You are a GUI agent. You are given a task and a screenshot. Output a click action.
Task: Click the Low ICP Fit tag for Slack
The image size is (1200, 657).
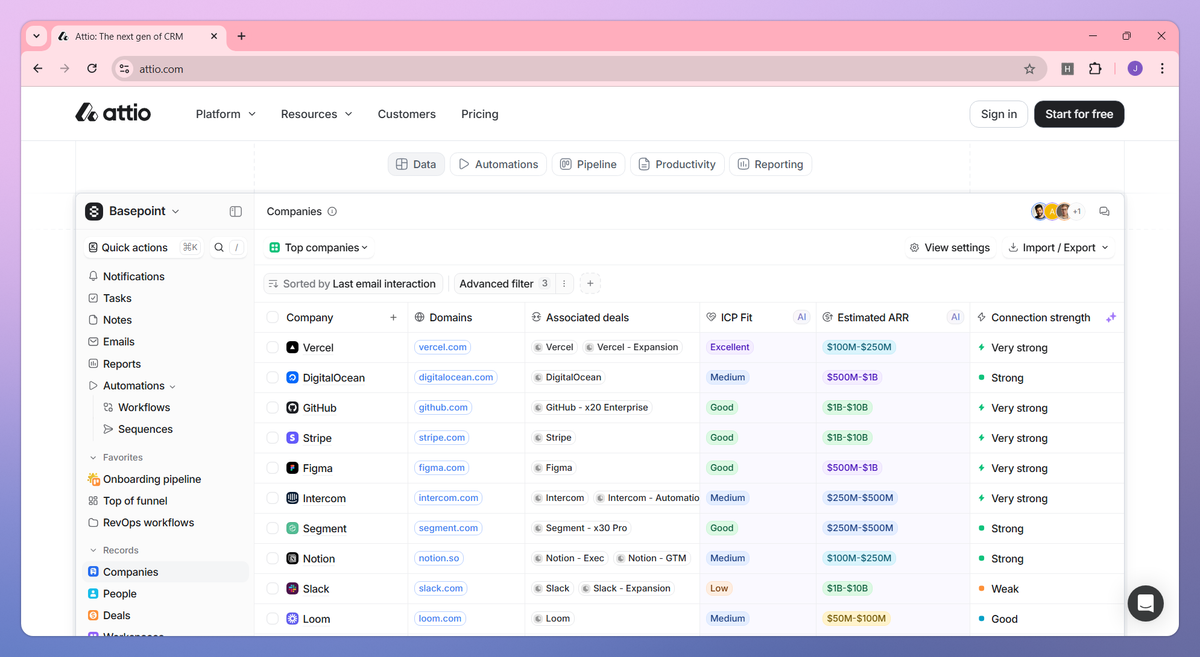pos(719,589)
